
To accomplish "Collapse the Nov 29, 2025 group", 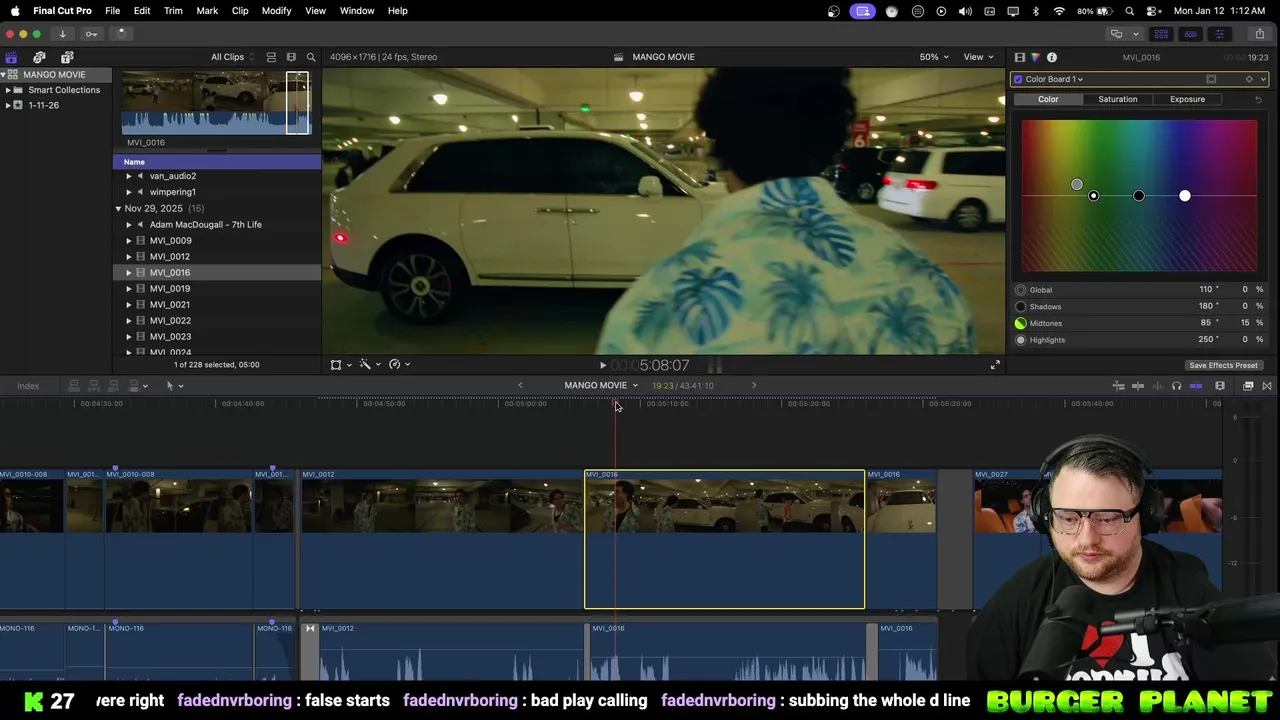I will [118, 209].
